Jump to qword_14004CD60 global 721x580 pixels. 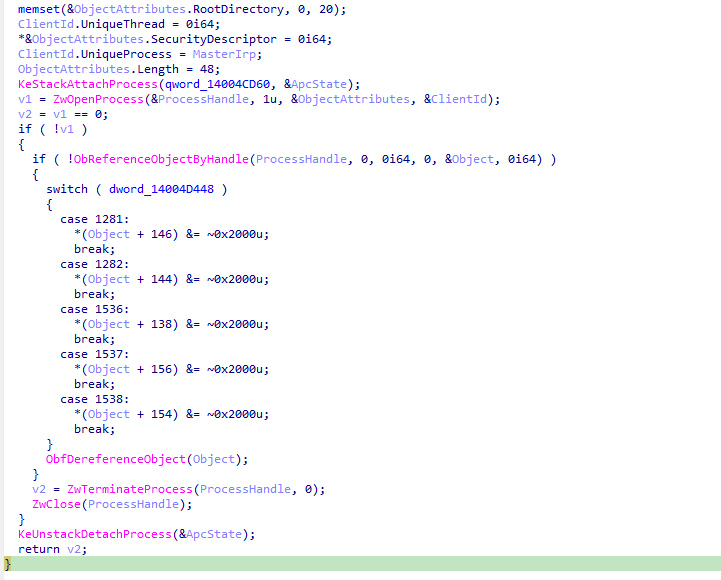click(x=217, y=84)
